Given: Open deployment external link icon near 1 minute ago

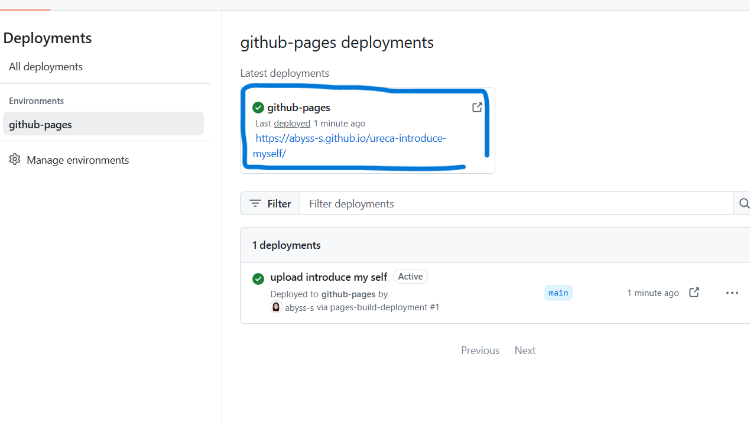Looking at the screenshot, I should point(694,292).
